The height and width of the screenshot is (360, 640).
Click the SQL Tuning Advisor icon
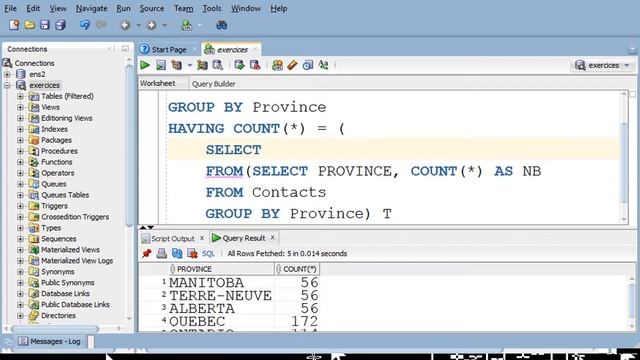218,65
